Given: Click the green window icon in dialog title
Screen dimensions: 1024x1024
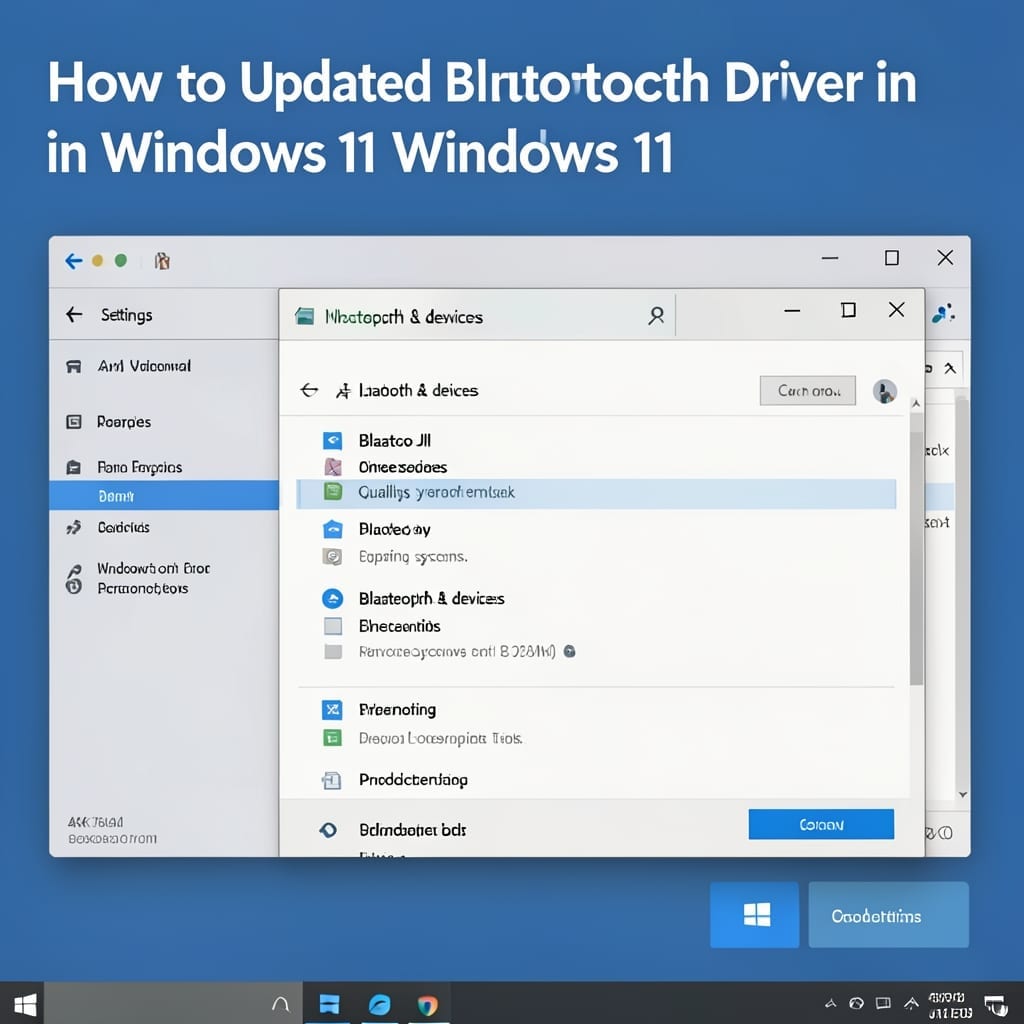Looking at the screenshot, I should tap(305, 317).
